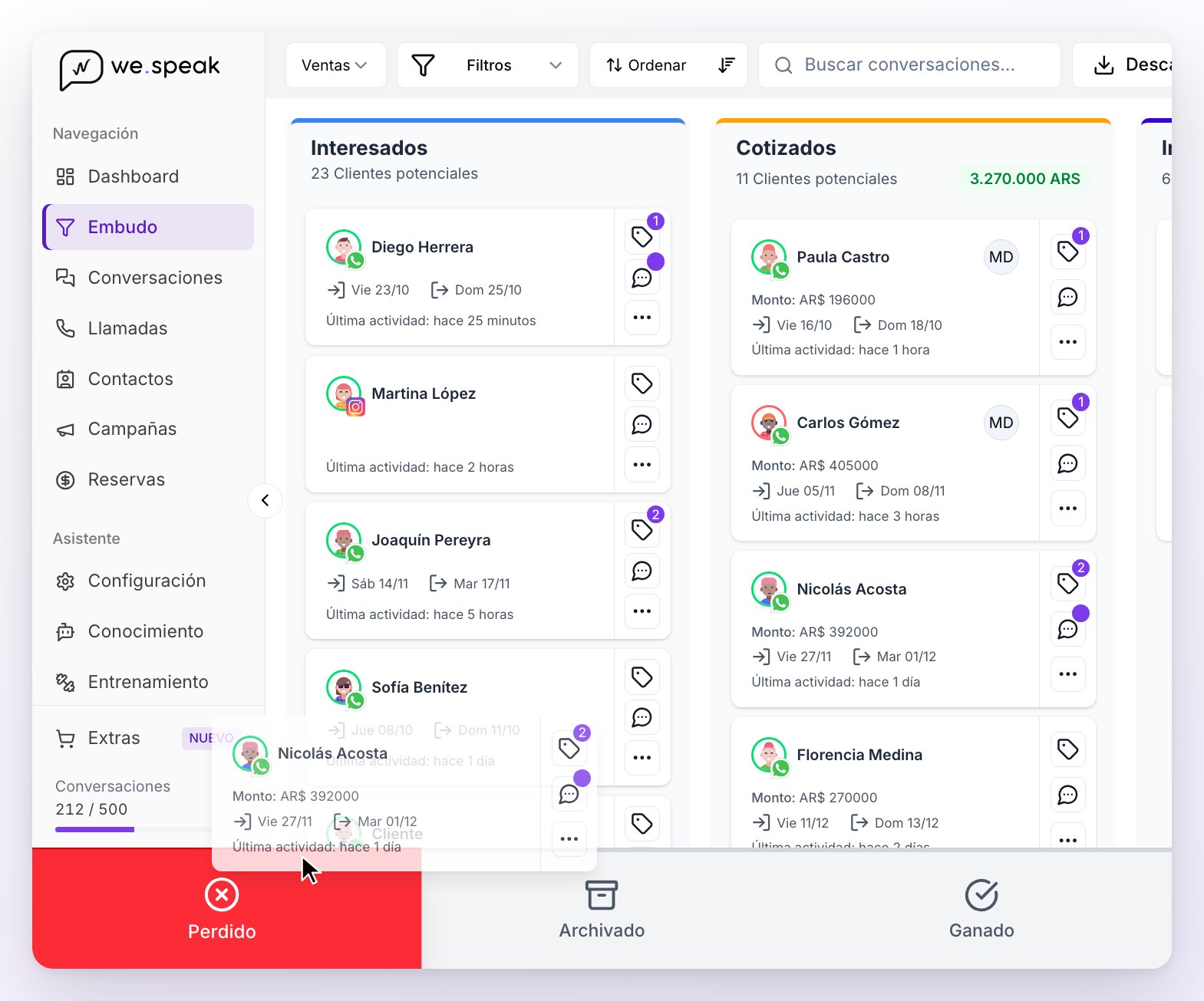Open Llamadas in the sidebar
This screenshot has height=1001, width=1204.
tap(148, 328)
